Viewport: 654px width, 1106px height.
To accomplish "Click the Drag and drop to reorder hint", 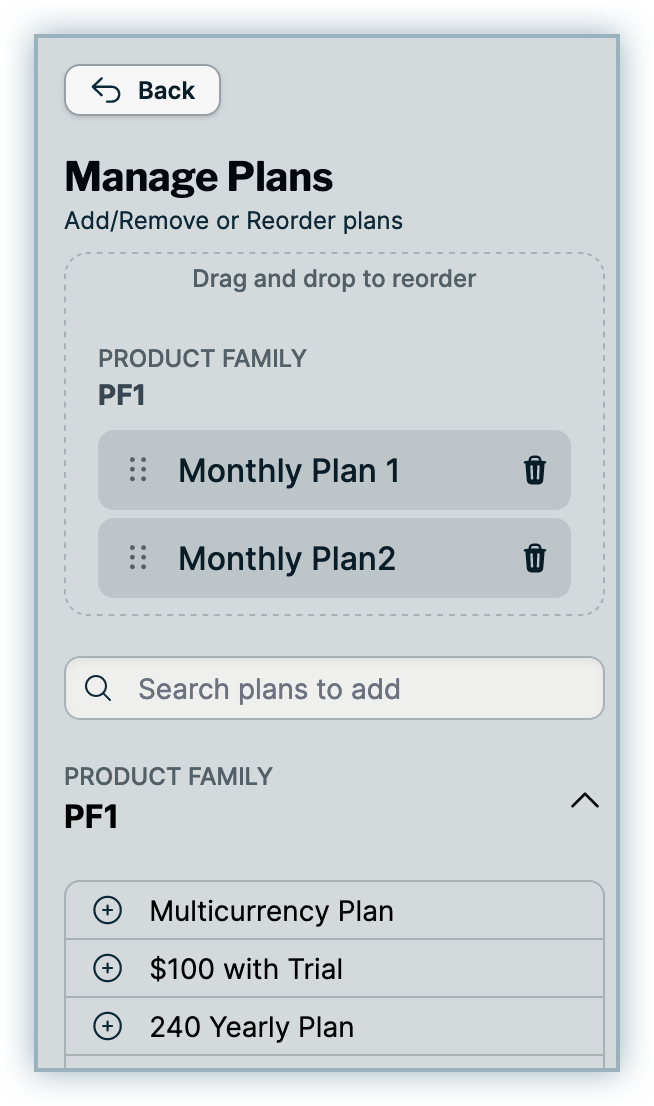I will [334, 278].
